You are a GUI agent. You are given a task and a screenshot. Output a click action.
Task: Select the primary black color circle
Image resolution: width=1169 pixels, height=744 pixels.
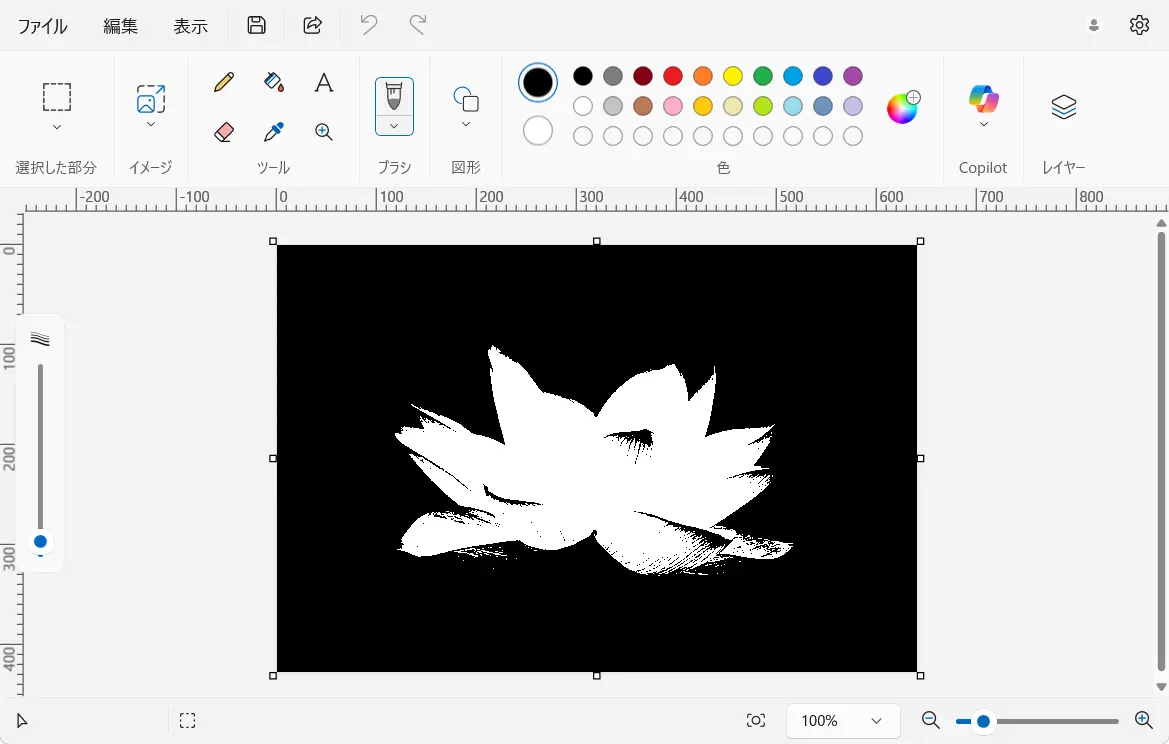pos(538,82)
